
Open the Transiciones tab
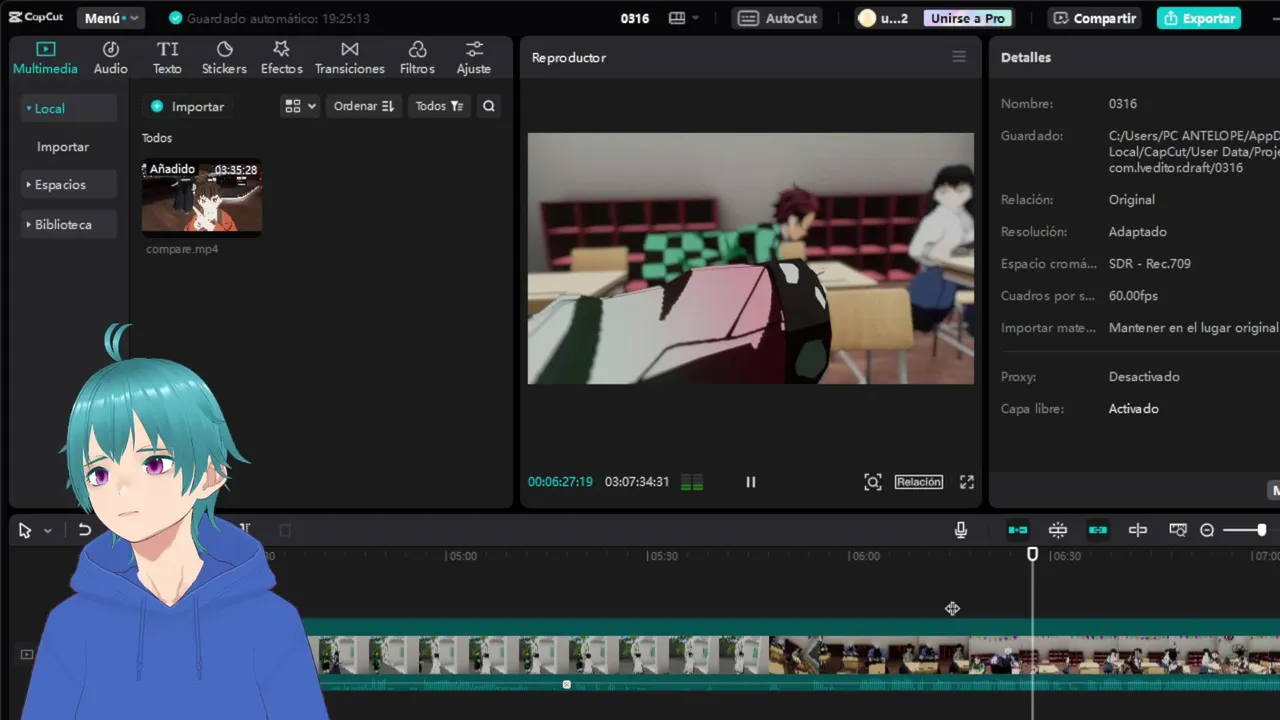(349, 58)
